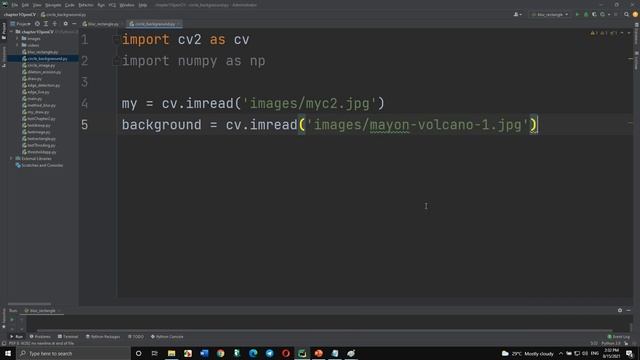Select main.py in project tree
This screenshot has height=360, width=640.
(32, 98)
